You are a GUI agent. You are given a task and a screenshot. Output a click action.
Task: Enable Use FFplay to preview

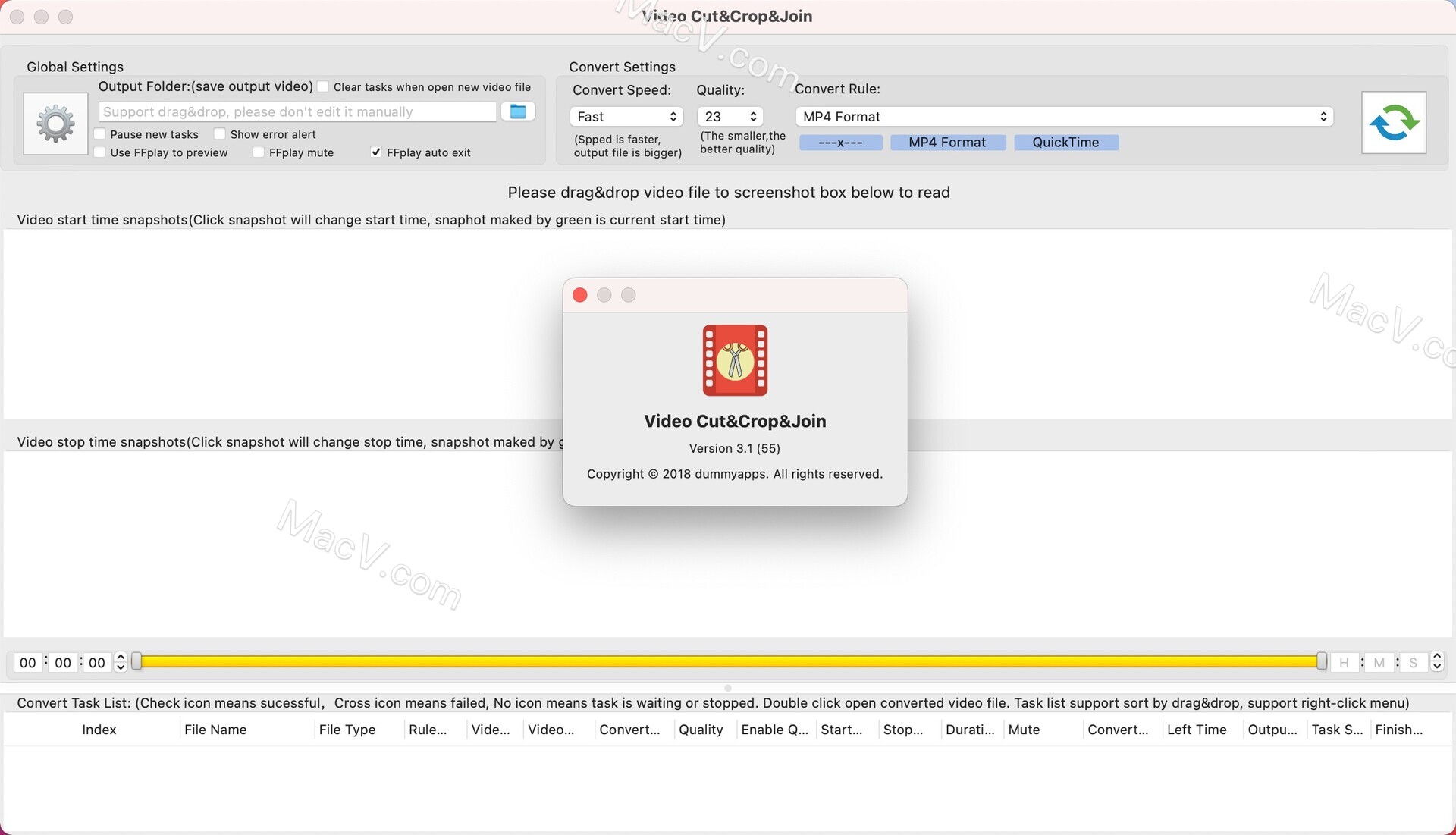click(x=99, y=152)
